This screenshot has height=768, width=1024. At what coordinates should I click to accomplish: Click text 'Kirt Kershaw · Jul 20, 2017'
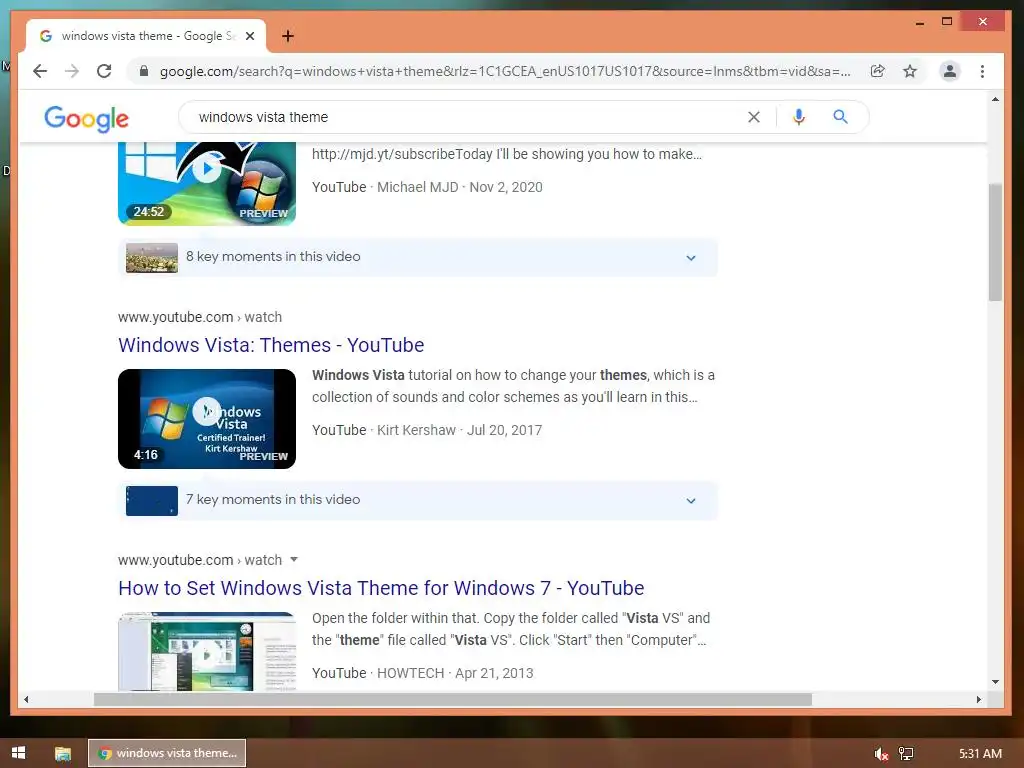tap(460, 430)
